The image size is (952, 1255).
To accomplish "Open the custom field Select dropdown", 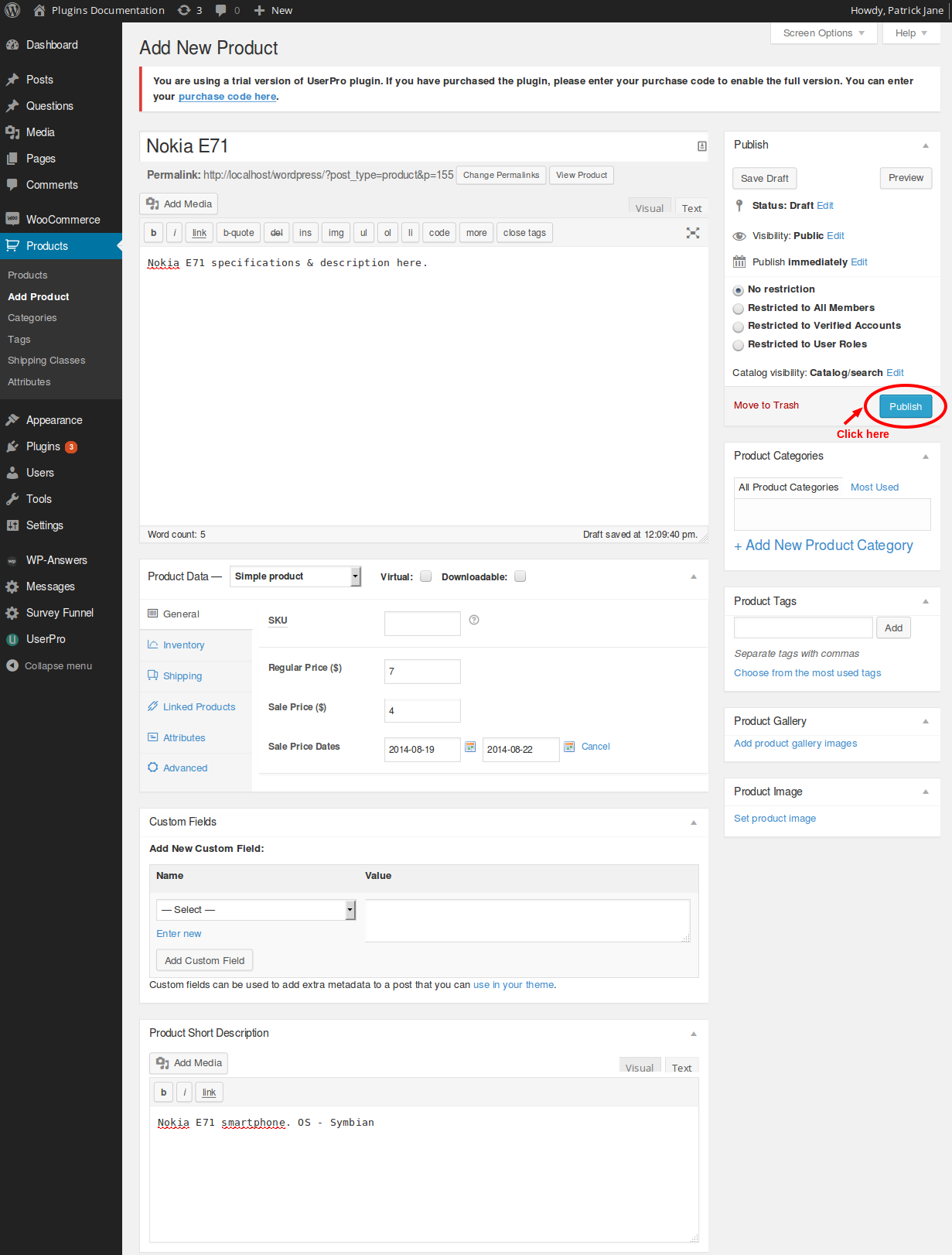I will click(x=256, y=910).
